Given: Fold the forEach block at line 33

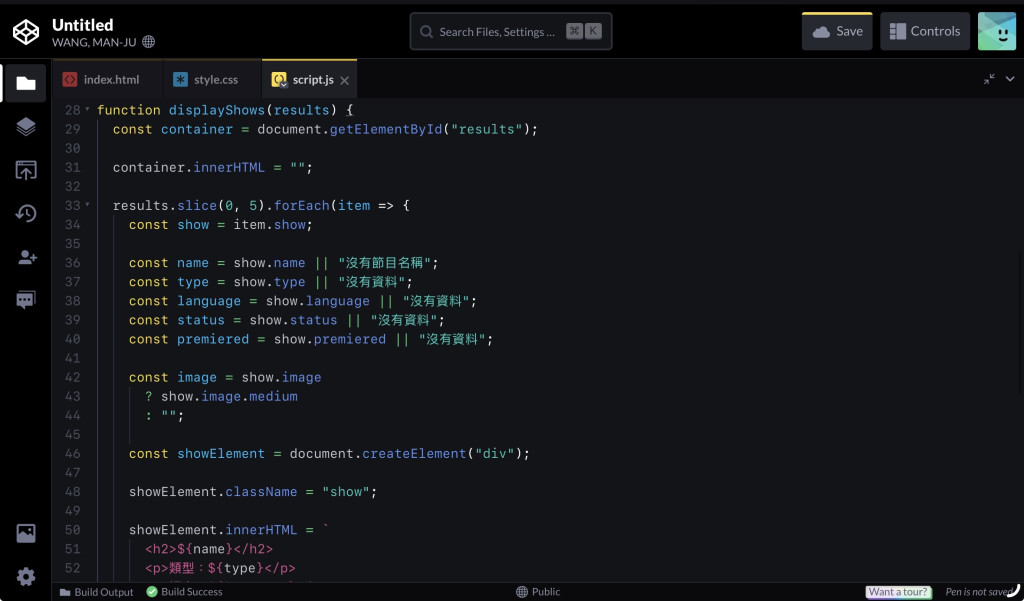Looking at the screenshot, I should click(88, 205).
